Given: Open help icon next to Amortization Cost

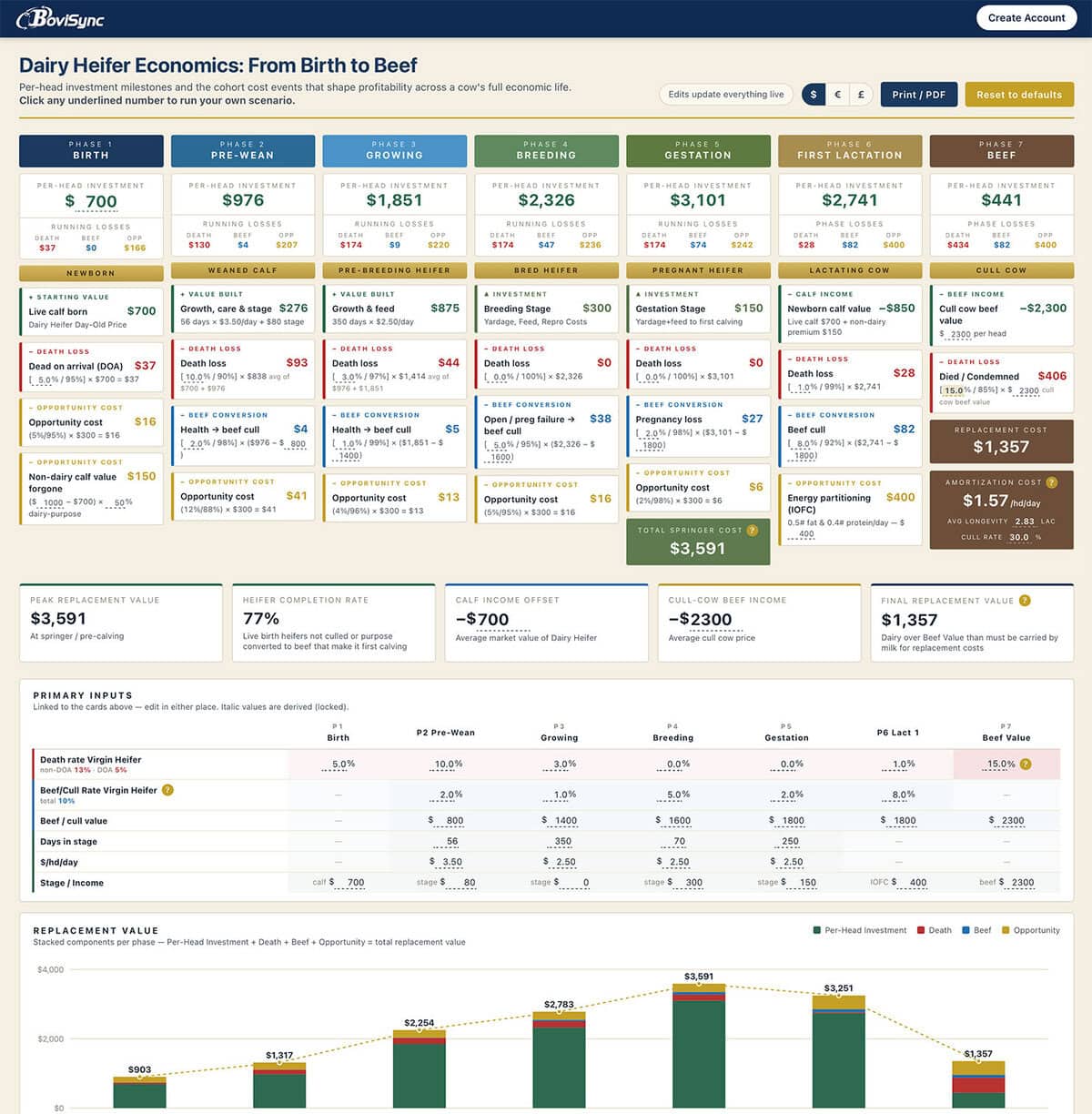Looking at the screenshot, I should tap(1052, 482).
